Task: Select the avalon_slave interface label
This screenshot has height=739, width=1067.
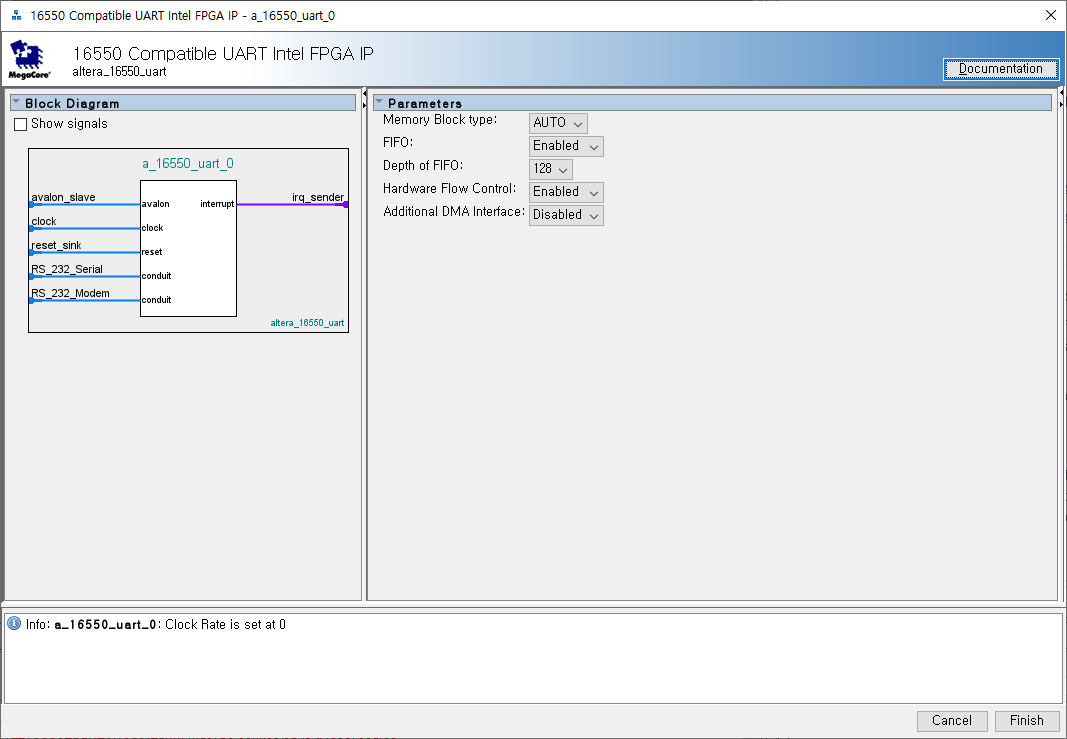Action: [x=63, y=197]
